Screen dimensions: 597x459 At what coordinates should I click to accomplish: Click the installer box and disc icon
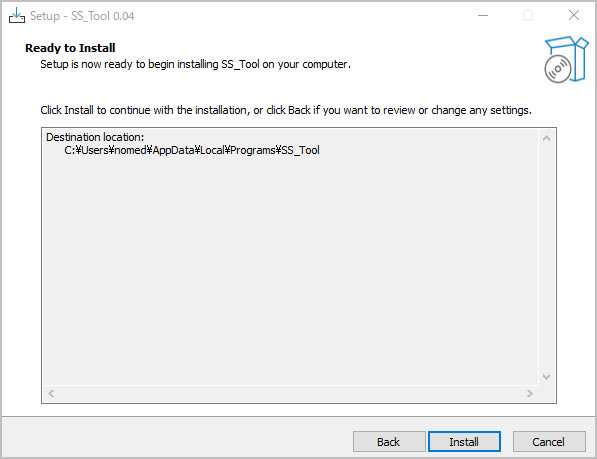coord(566,59)
